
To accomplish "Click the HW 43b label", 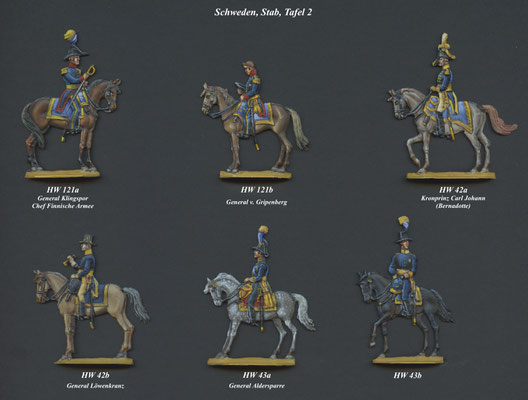I will point(407,375).
